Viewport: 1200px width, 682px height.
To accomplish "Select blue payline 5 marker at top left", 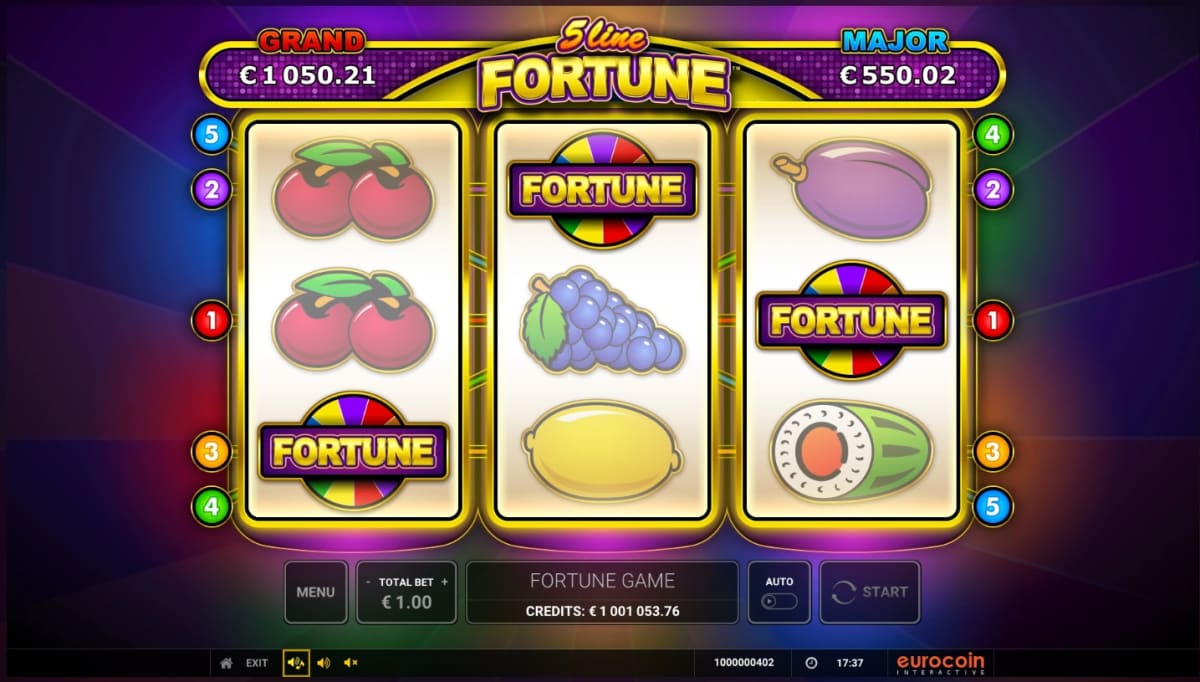I will click(x=211, y=134).
